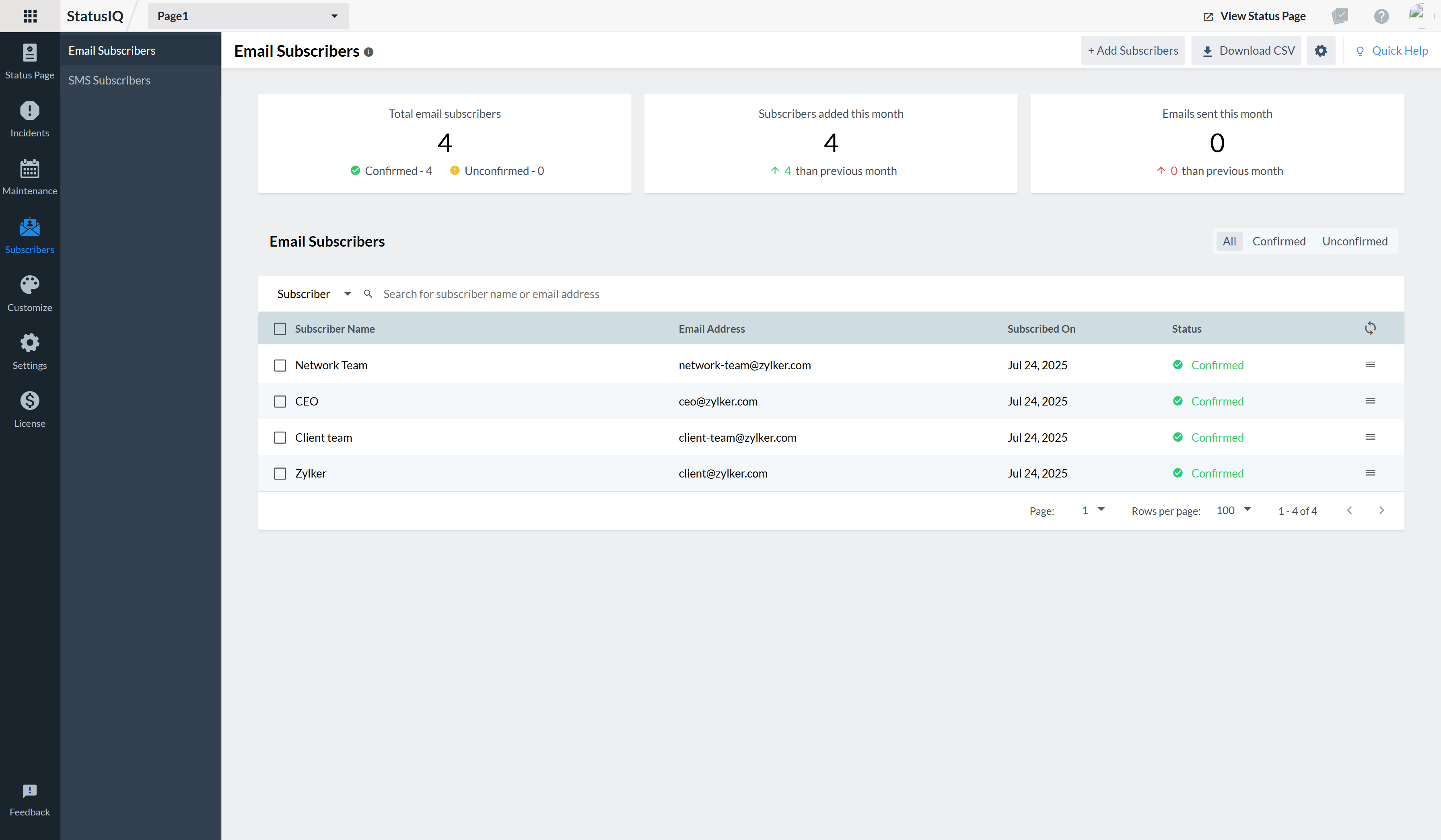The image size is (1441, 840).
Task: Click the Add Subscribers button
Action: tap(1132, 51)
